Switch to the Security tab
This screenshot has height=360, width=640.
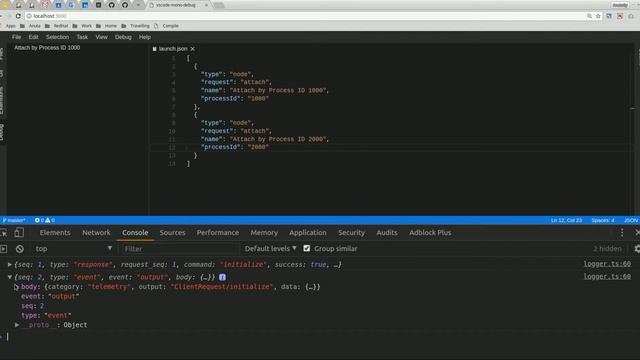click(351, 233)
